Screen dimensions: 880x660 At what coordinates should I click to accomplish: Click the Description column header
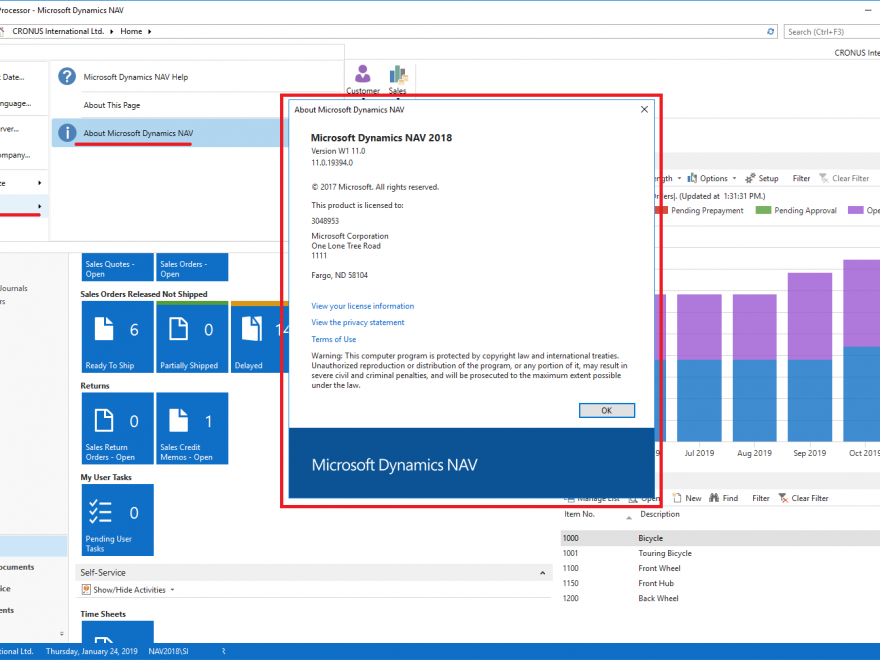[659, 514]
